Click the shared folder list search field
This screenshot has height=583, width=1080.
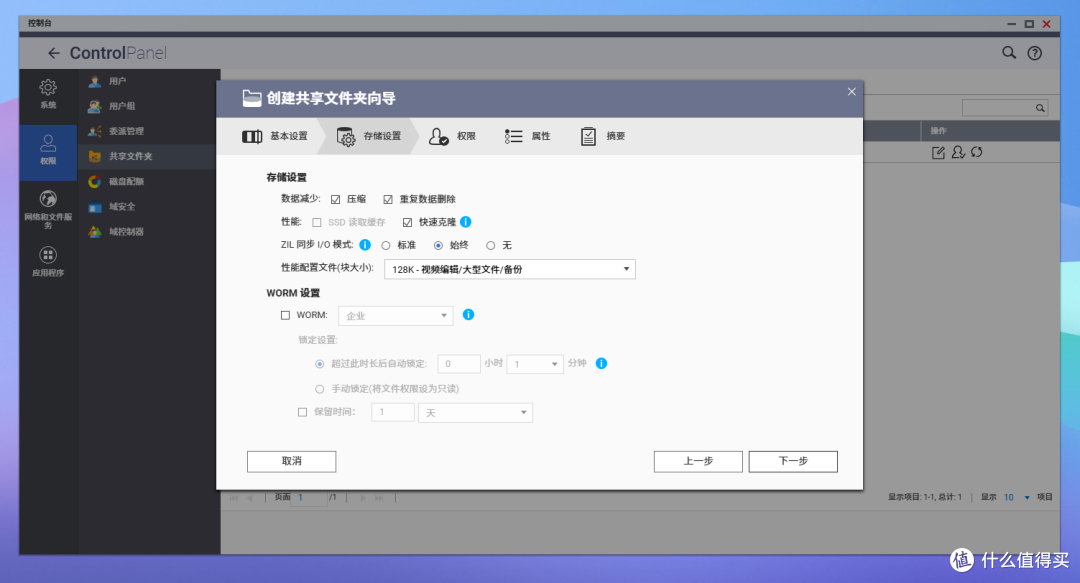[1005, 108]
